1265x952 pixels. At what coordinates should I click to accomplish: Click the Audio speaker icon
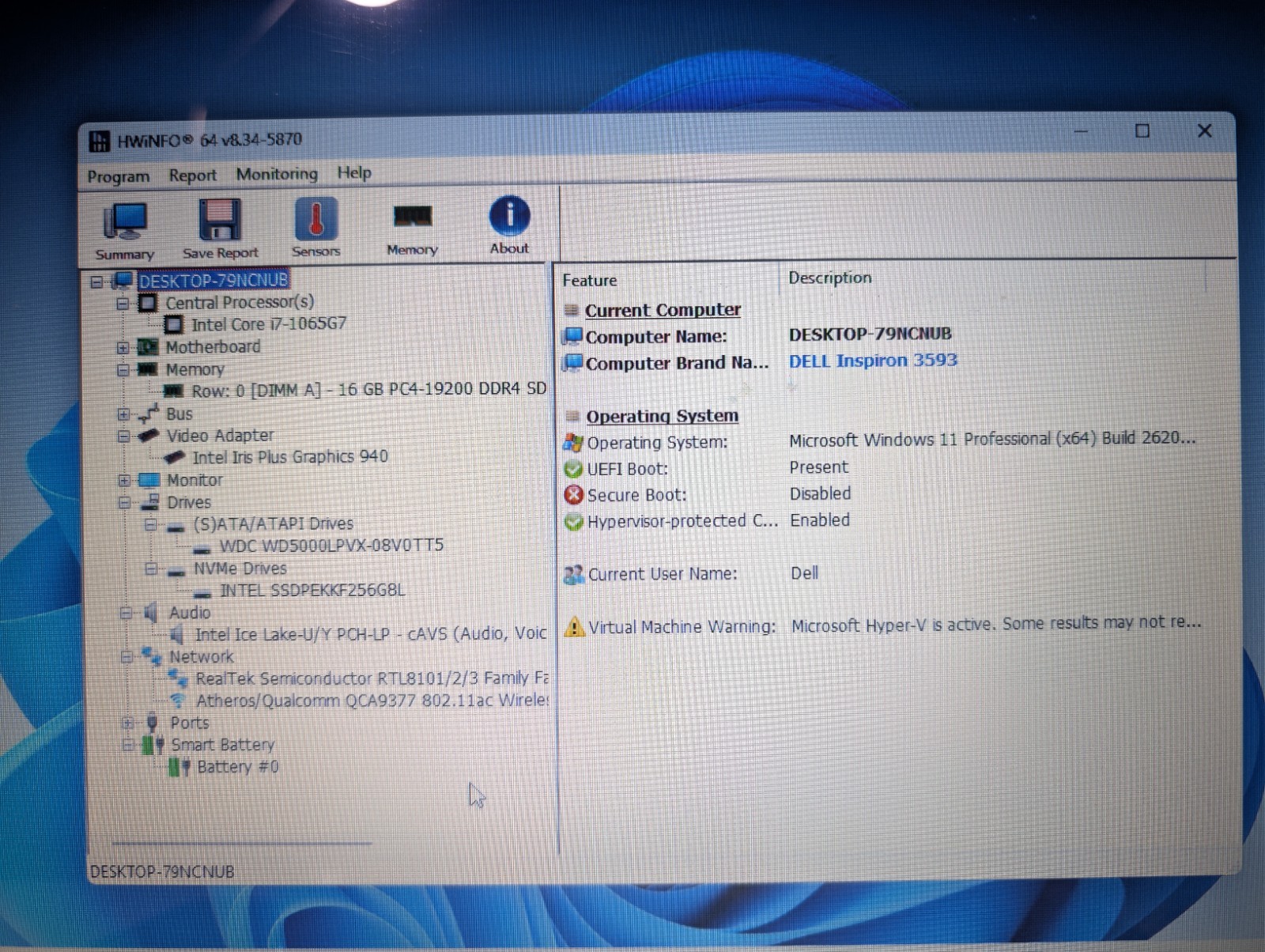(151, 613)
